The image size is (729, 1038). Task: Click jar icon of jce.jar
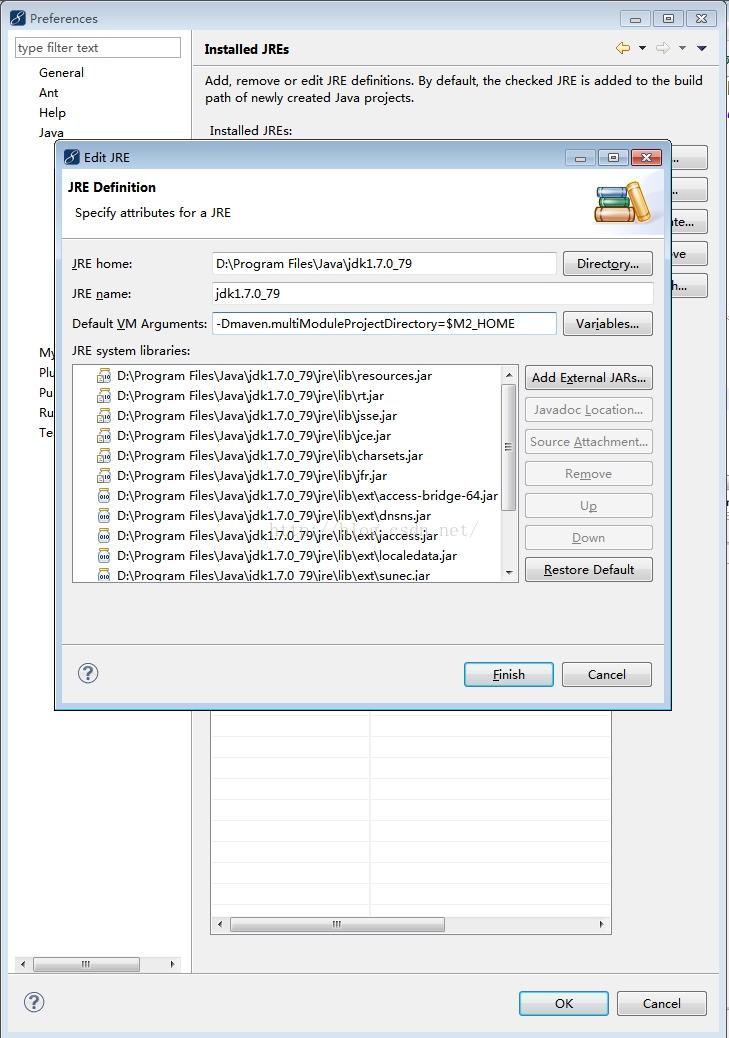coord(104,436)
